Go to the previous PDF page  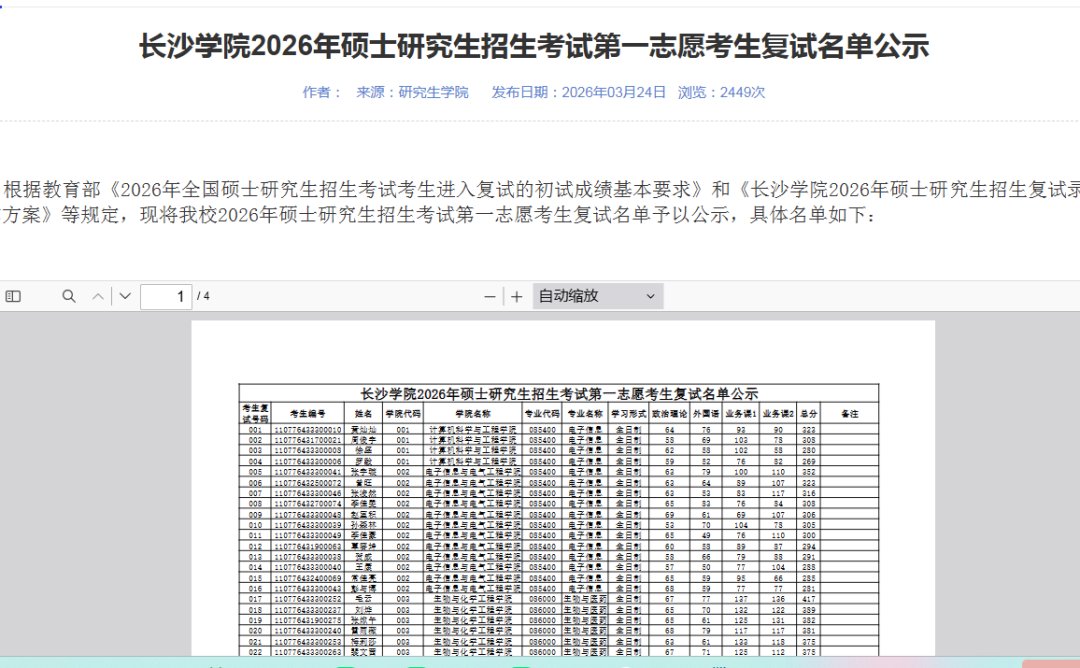[x=98, y=296]
